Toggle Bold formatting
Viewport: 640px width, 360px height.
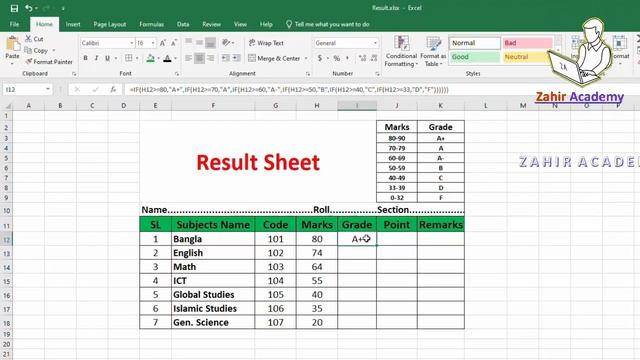point(85,58)
